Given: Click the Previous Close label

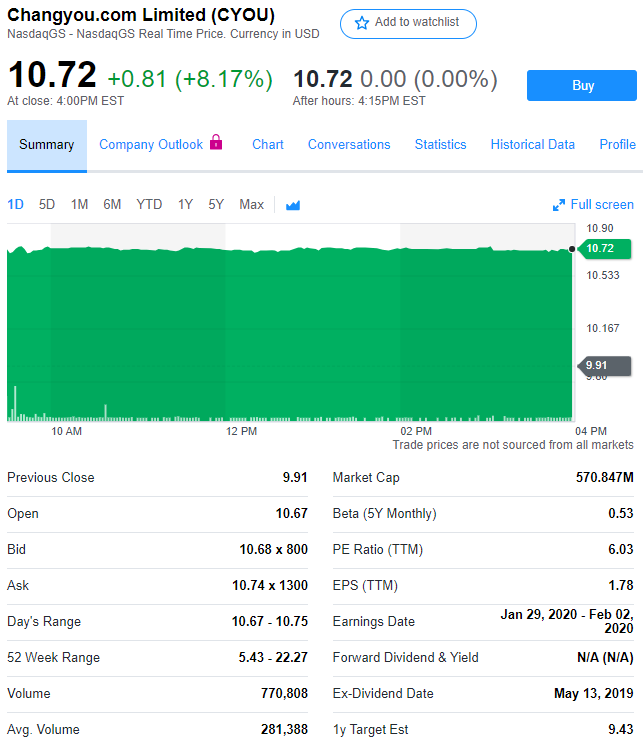Looking at the screenshot, I should [51, 477].
